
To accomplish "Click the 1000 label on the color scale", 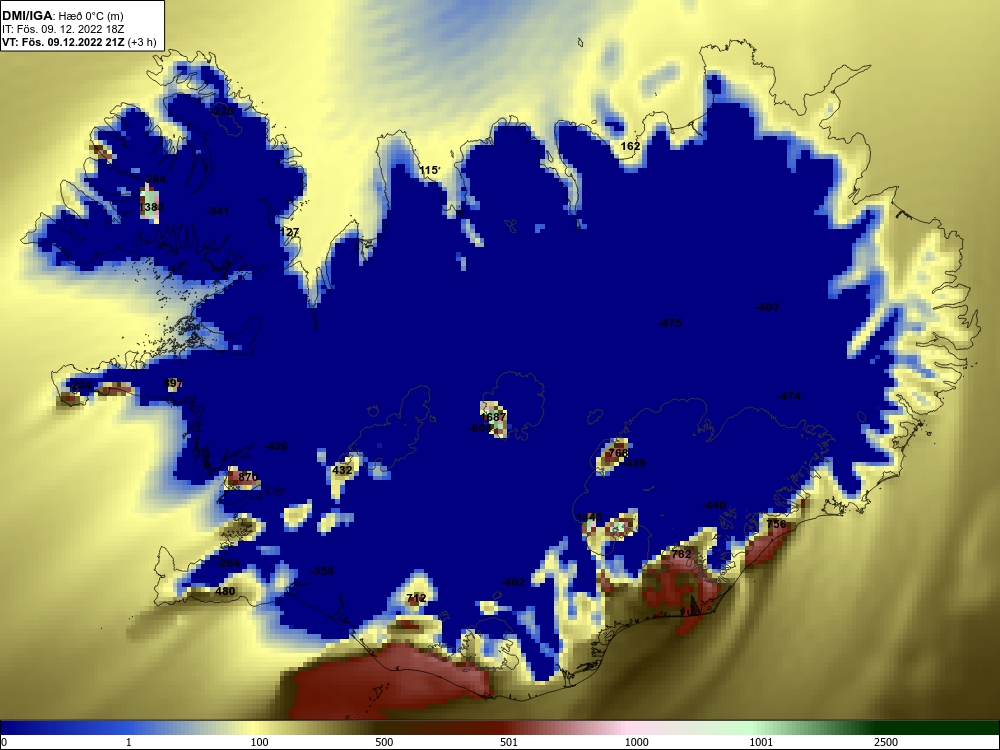I will pyautogui.click(x=636, y=742).
